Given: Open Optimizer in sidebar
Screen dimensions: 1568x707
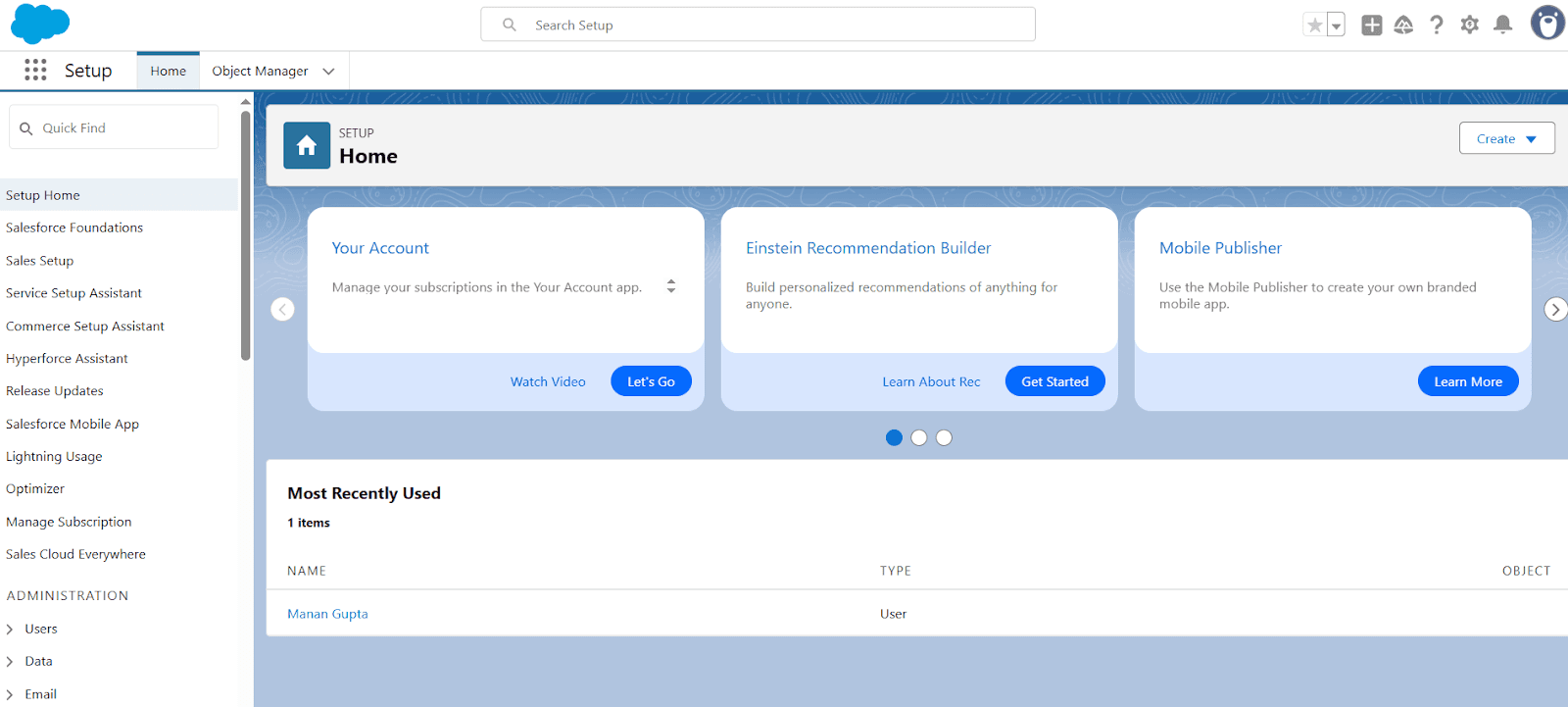Looking at the screenshot, I should pos(35,489).
